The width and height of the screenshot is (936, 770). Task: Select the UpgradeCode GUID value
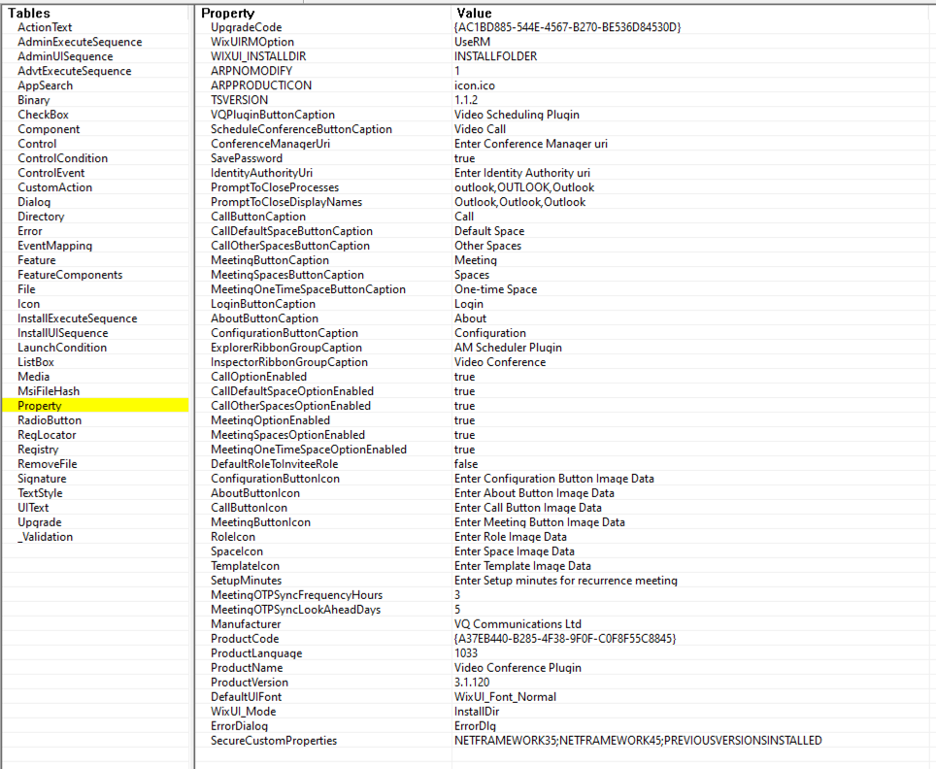pyautogui.click(x=568, y=27)
